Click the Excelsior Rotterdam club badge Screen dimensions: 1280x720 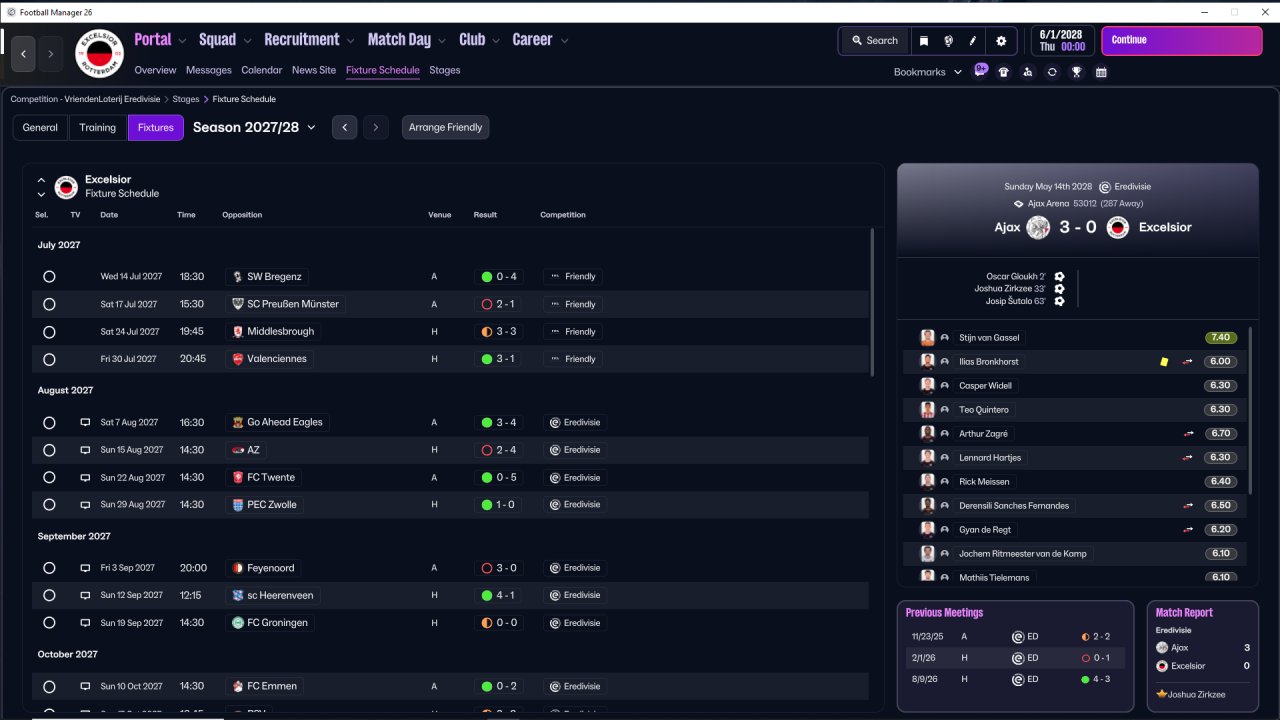pos(99,53)
